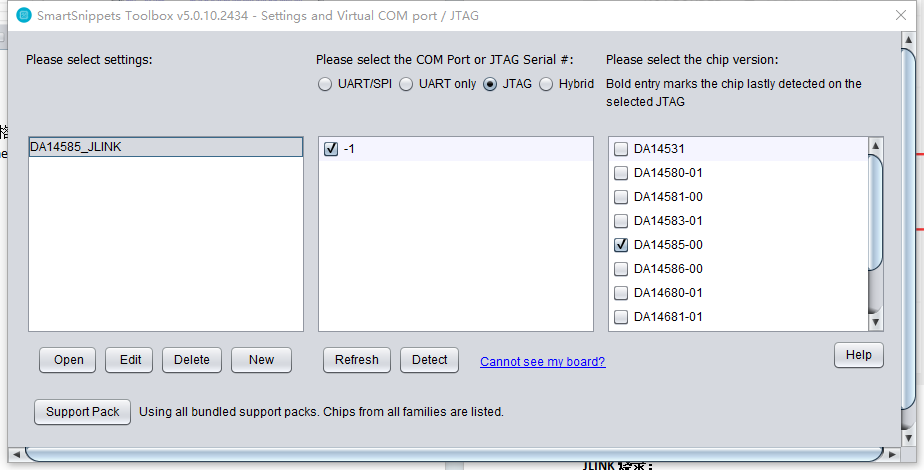
Task: Uncheck the -1 JTAG serial checkbox
Action: (x=331, y=149)
